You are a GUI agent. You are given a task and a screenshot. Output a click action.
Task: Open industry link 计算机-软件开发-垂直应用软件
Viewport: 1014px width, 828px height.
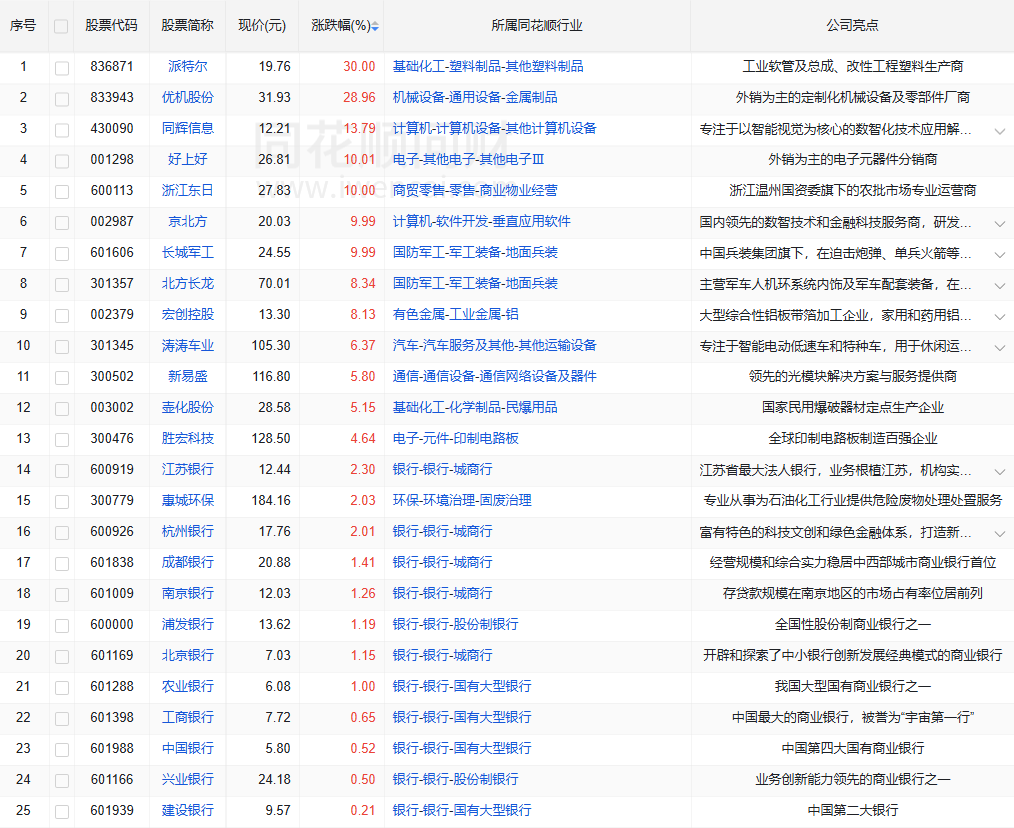tap(482, 221)
